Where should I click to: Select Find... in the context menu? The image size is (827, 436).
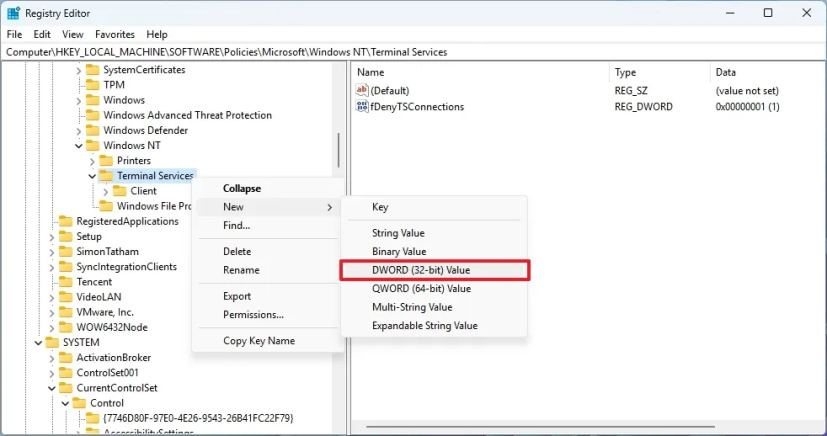coord(268,225)
